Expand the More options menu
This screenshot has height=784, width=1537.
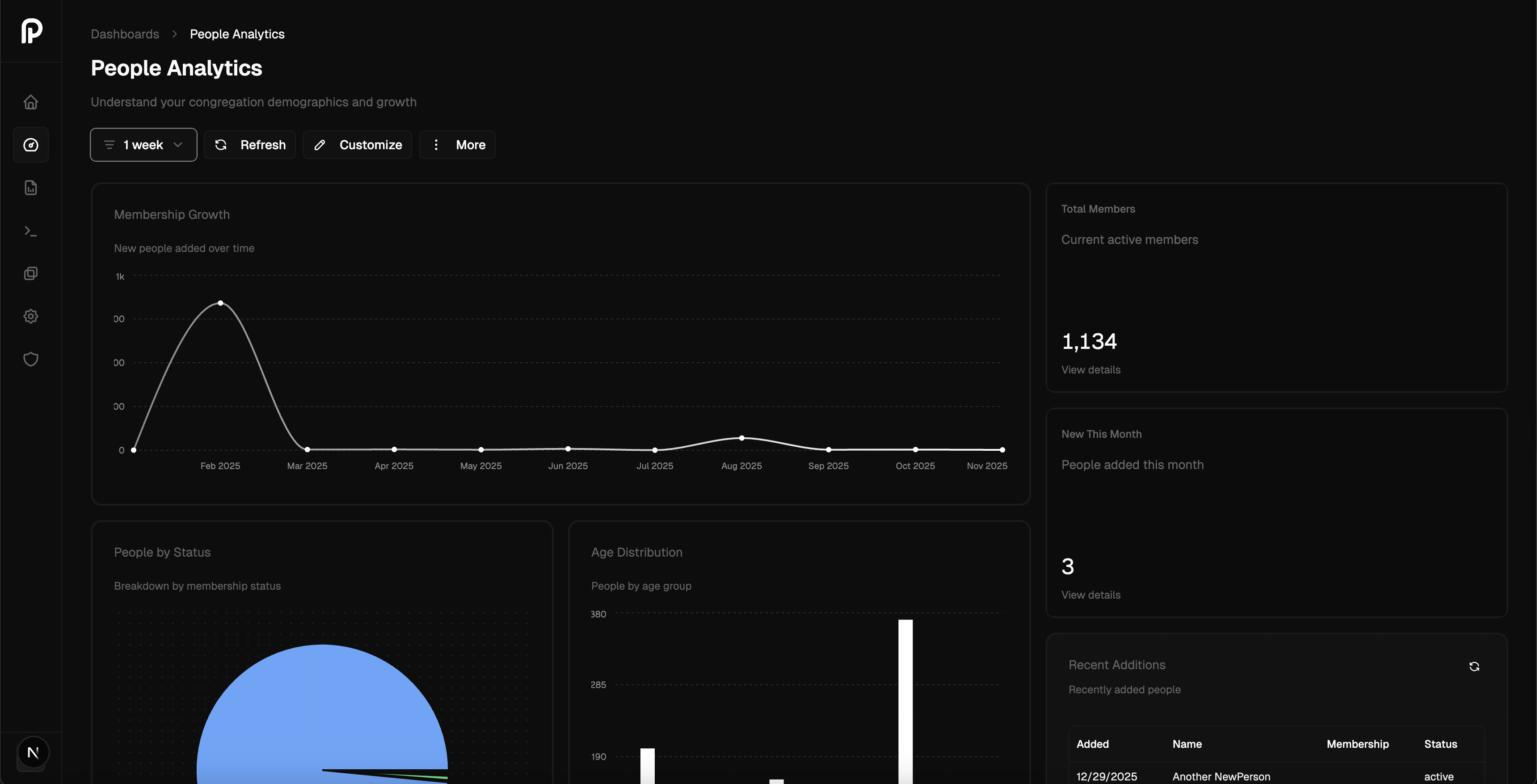pos(457,144)
